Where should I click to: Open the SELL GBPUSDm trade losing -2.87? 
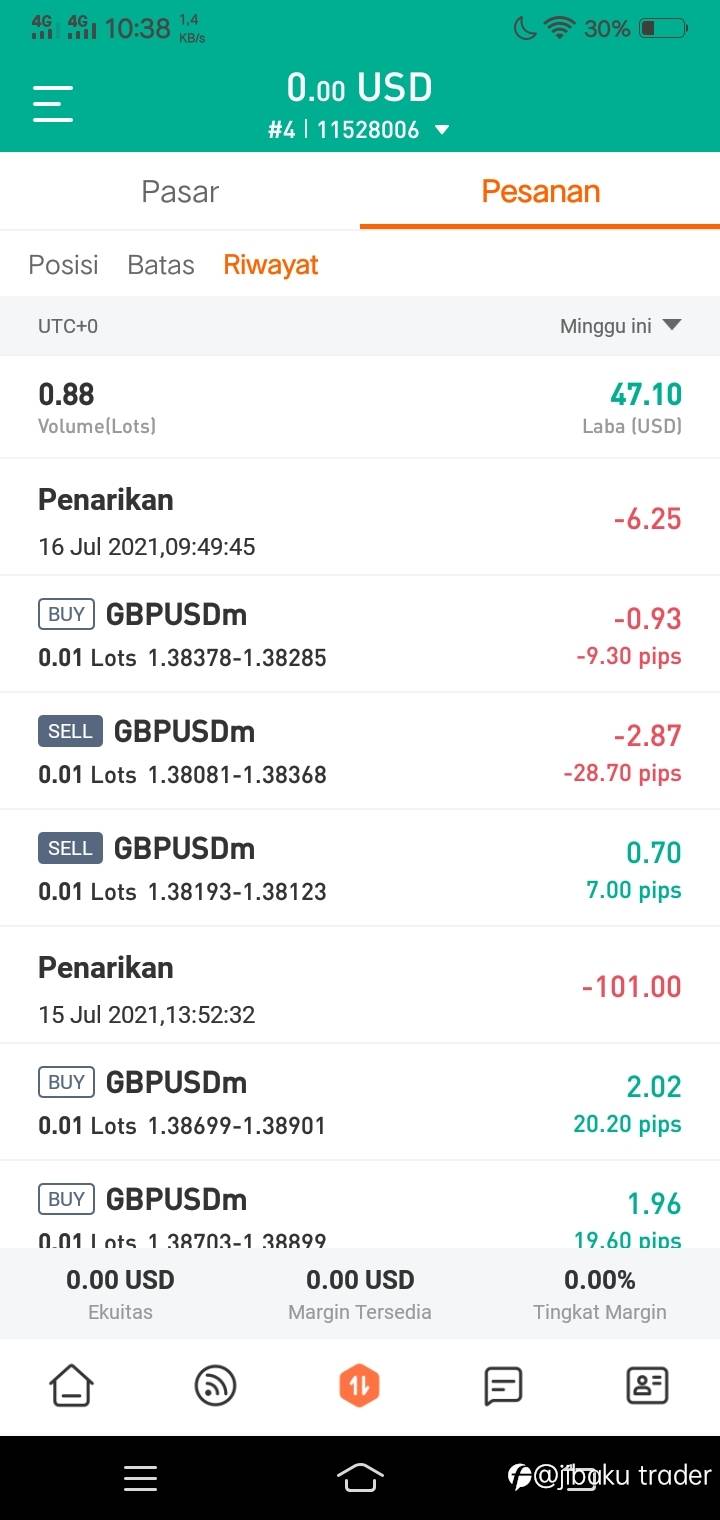(360, 751)
